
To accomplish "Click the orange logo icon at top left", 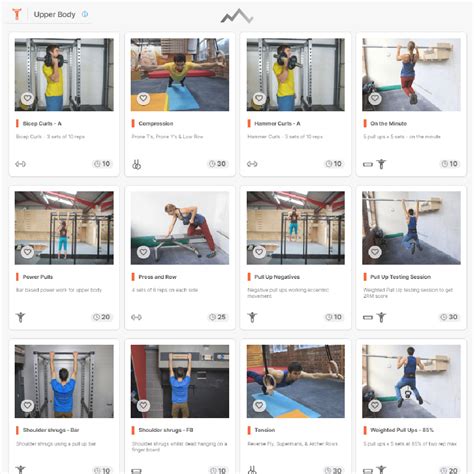I will coord(17,14).
